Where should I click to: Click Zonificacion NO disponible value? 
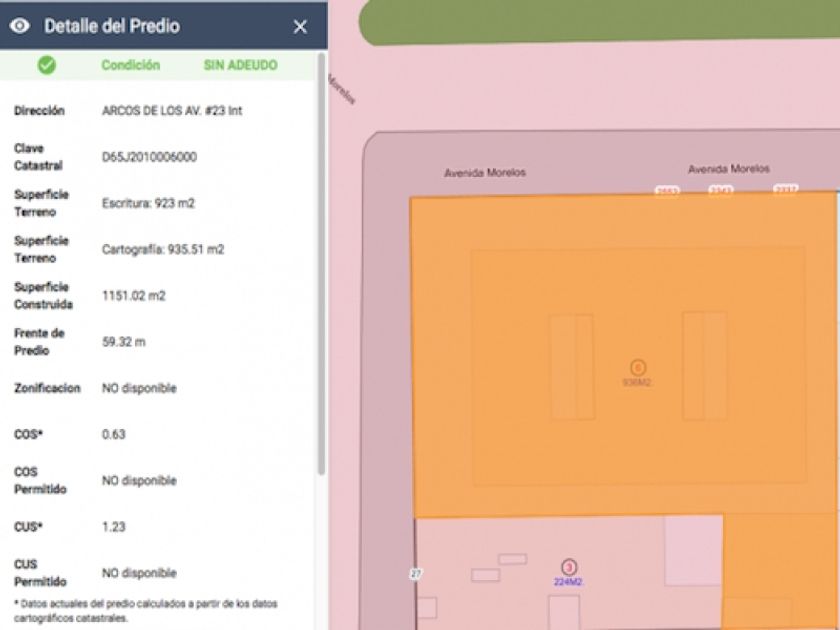[139, 388]
